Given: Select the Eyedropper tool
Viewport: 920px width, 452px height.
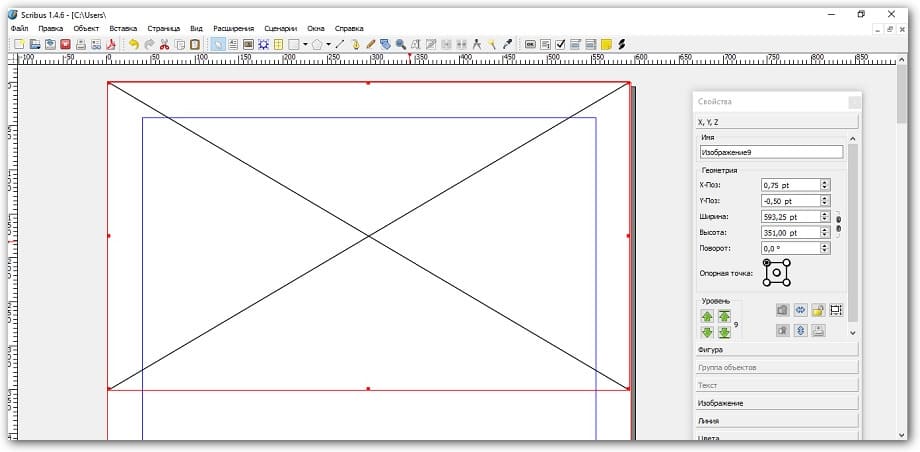Looking at the screenshot, I should click(507, 44).
